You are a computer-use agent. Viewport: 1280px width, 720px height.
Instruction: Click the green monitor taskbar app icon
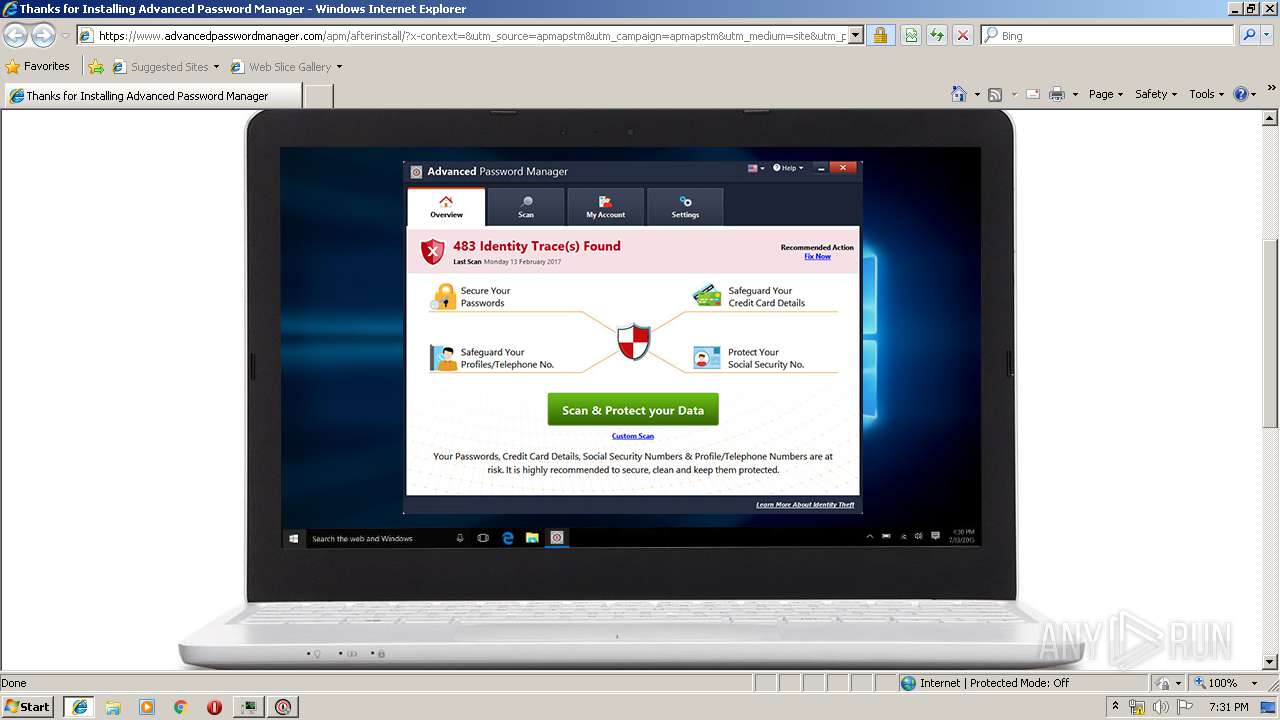[248, 707]
